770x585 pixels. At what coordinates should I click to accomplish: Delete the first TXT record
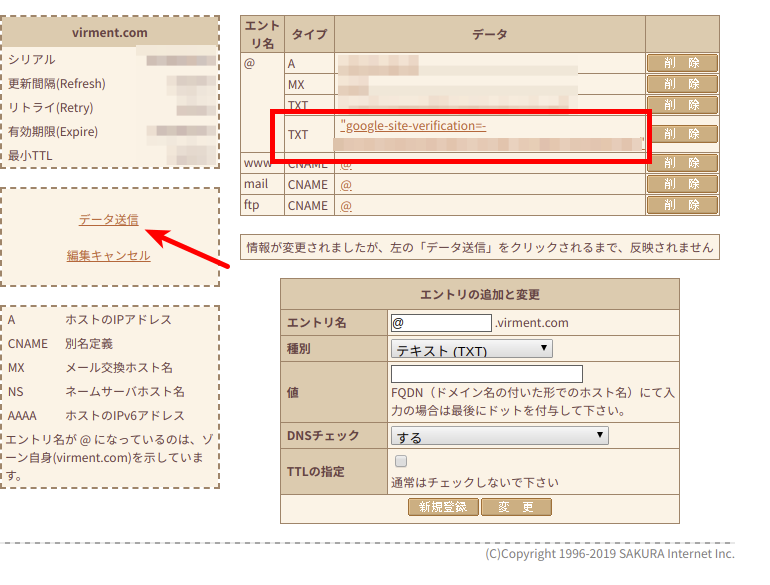coord(682,105)
